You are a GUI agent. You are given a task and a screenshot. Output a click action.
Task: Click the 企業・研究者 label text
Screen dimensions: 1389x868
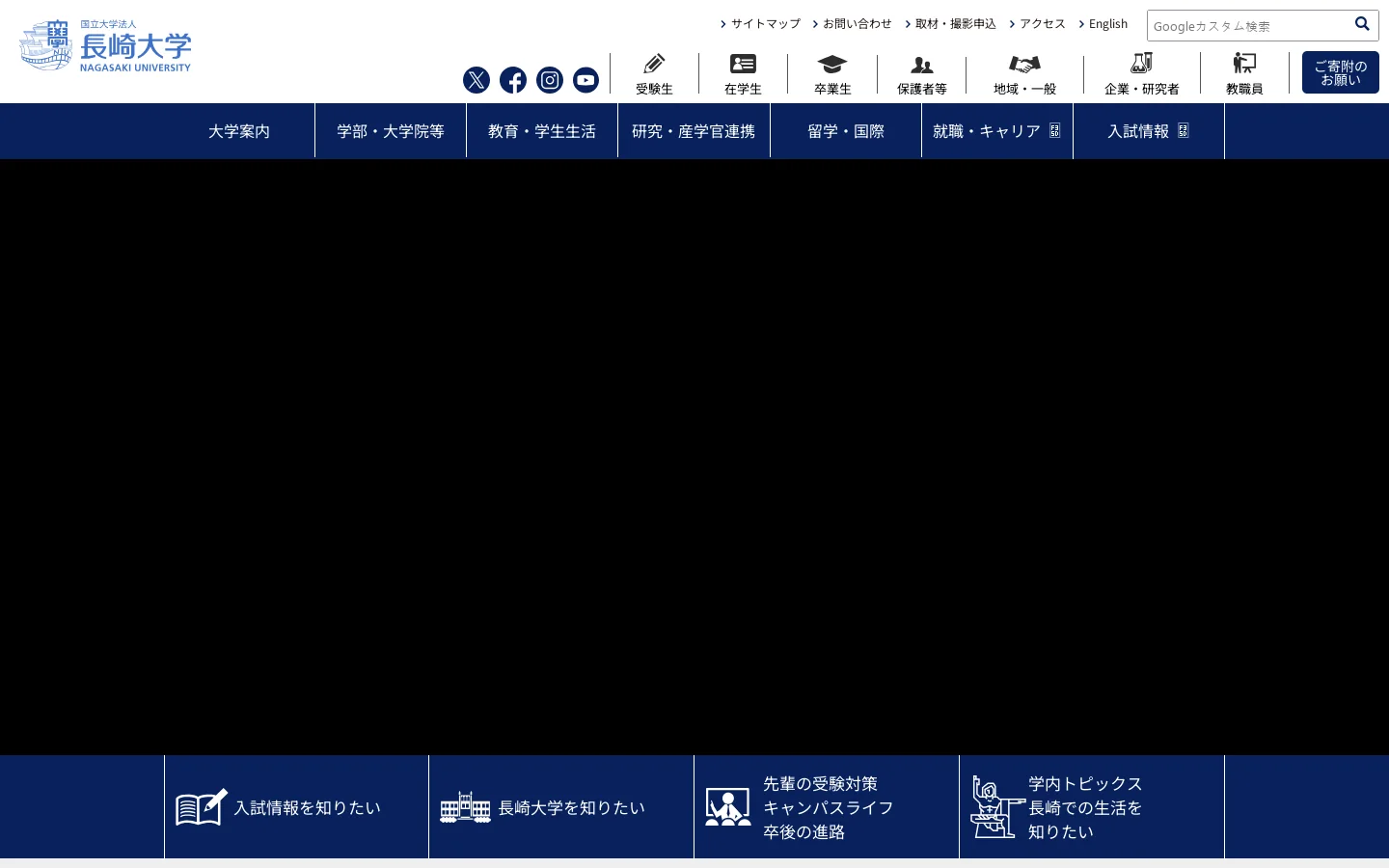click(1142, 89)
